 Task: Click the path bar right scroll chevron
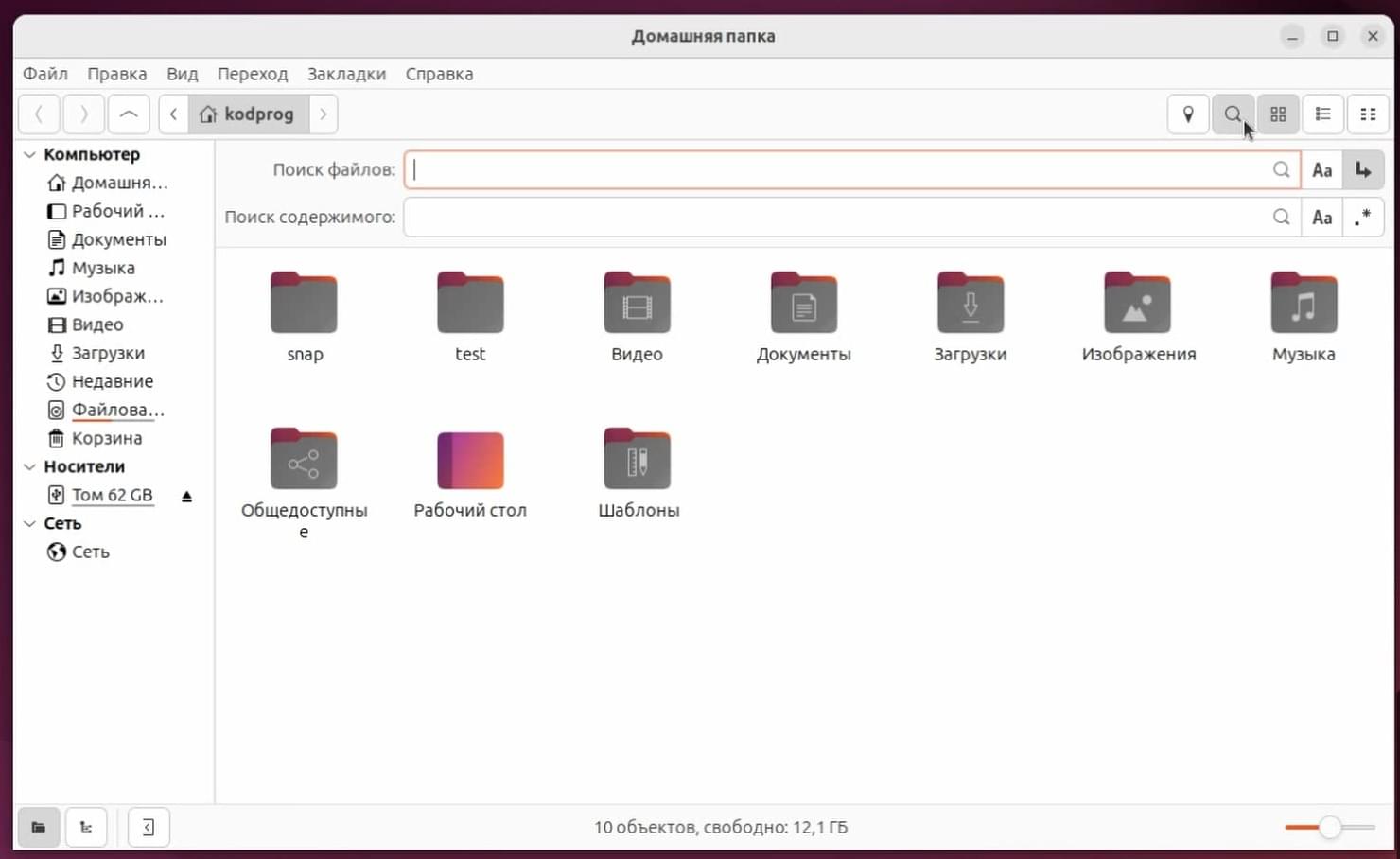coord(324,114)
